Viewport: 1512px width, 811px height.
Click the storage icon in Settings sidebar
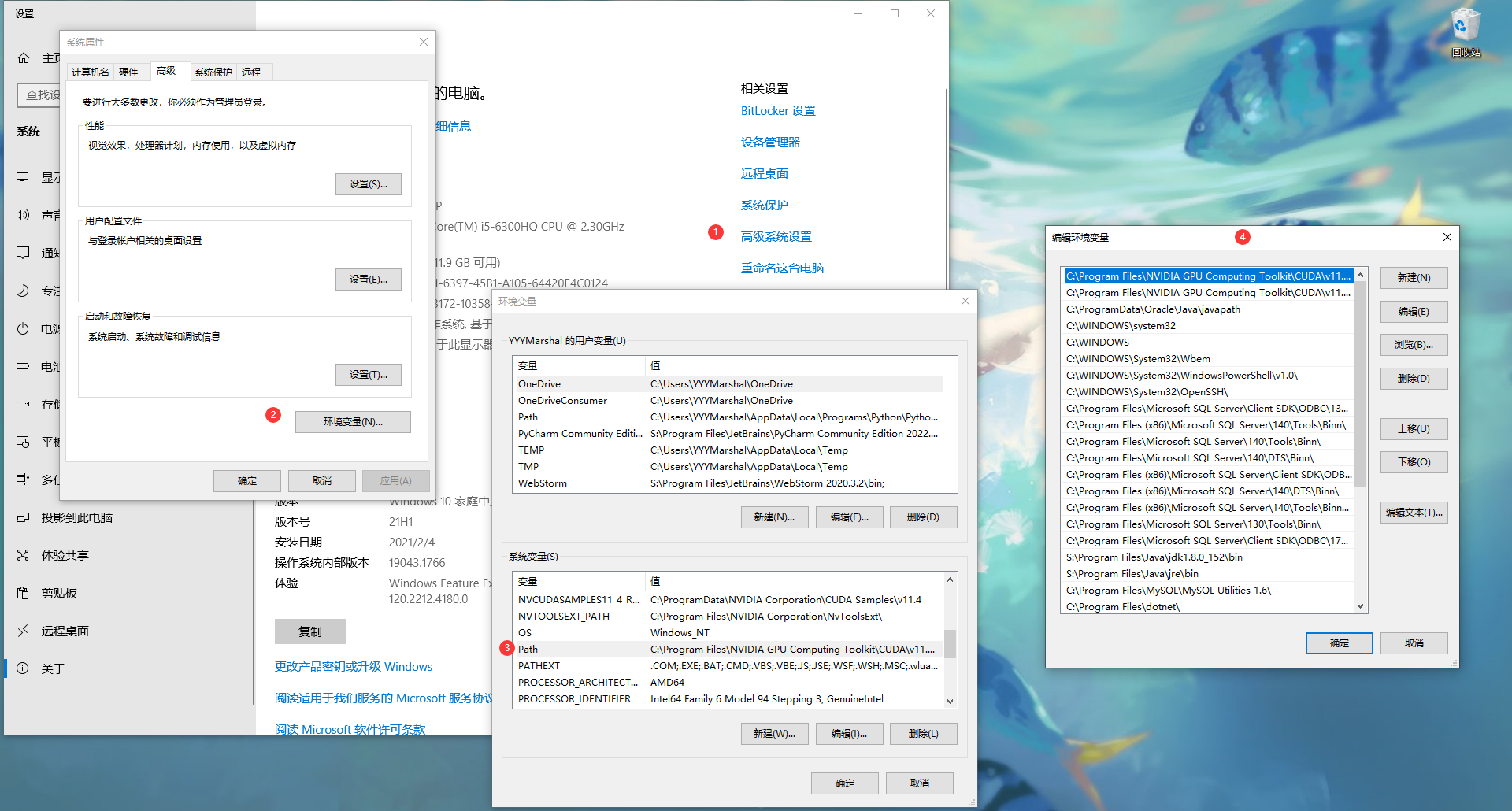coord(23,404)
